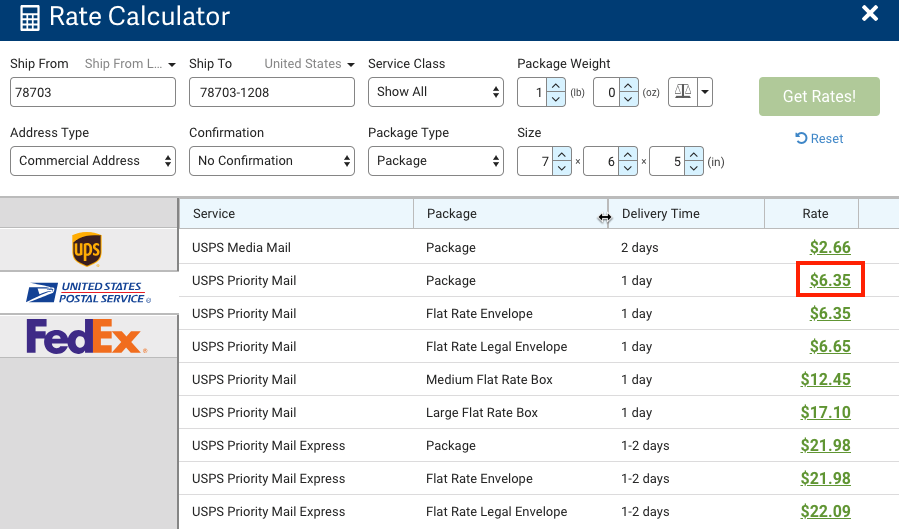Click the ounces weight input field
This screenshot has height=529, width=899.
tap(607, 92)
